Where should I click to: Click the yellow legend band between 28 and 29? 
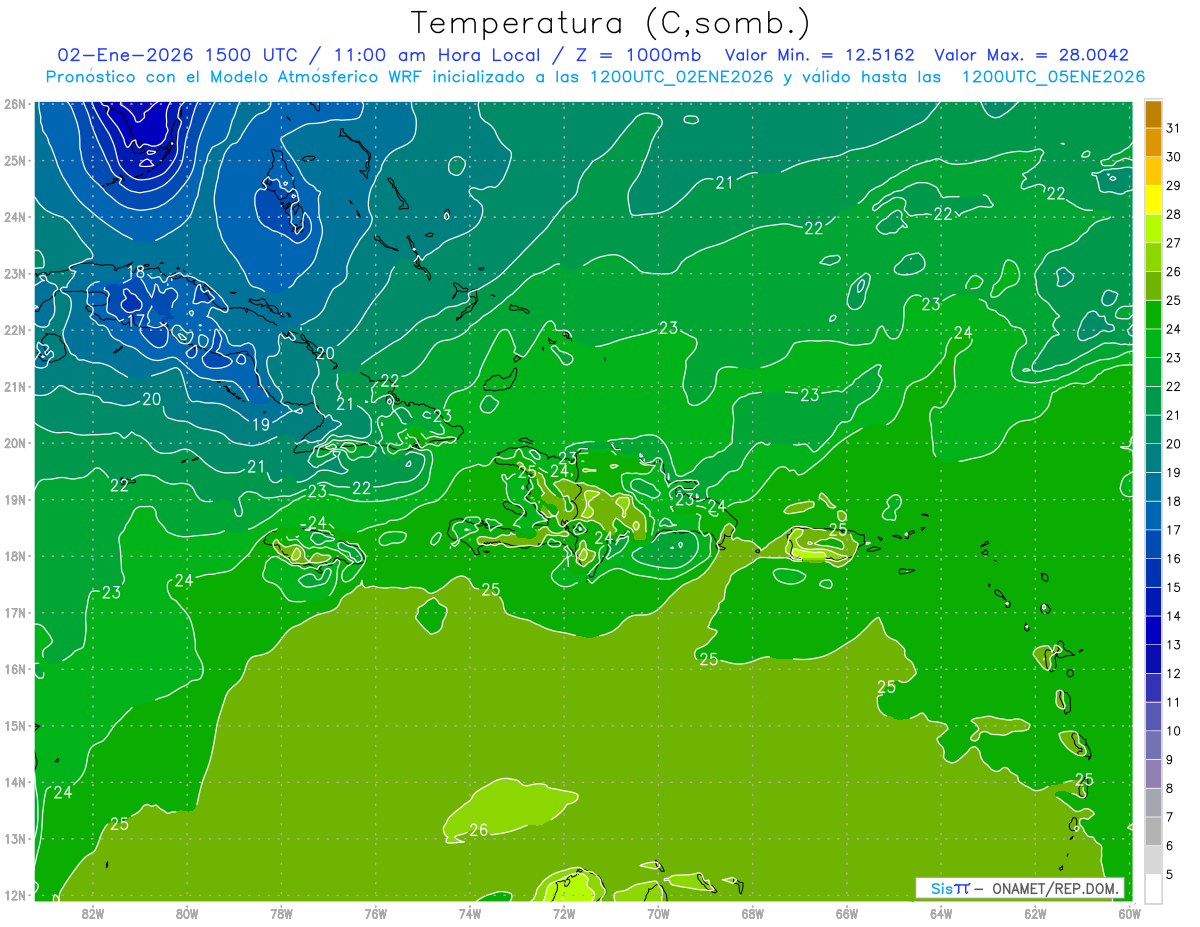pyautogui.click(x=1153, y=200)
